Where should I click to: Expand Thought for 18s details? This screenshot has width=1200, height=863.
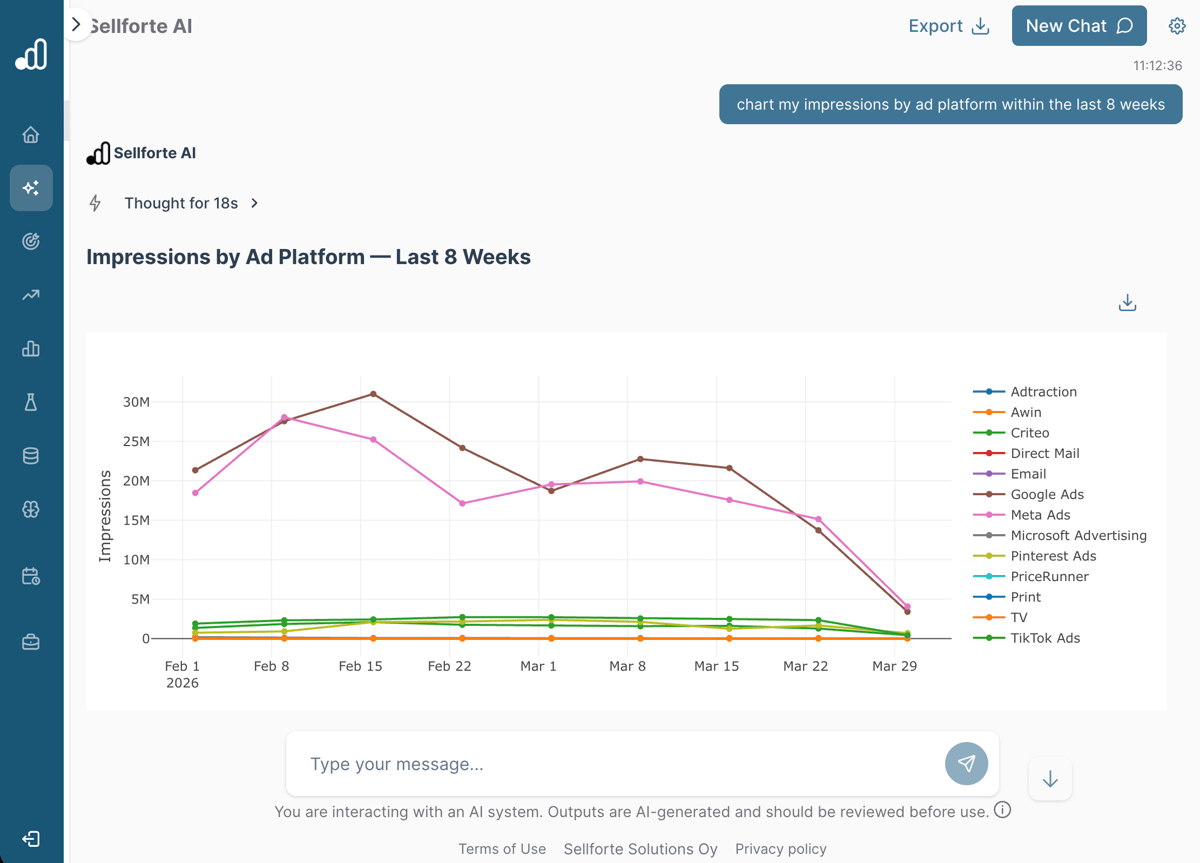point(191,203)
